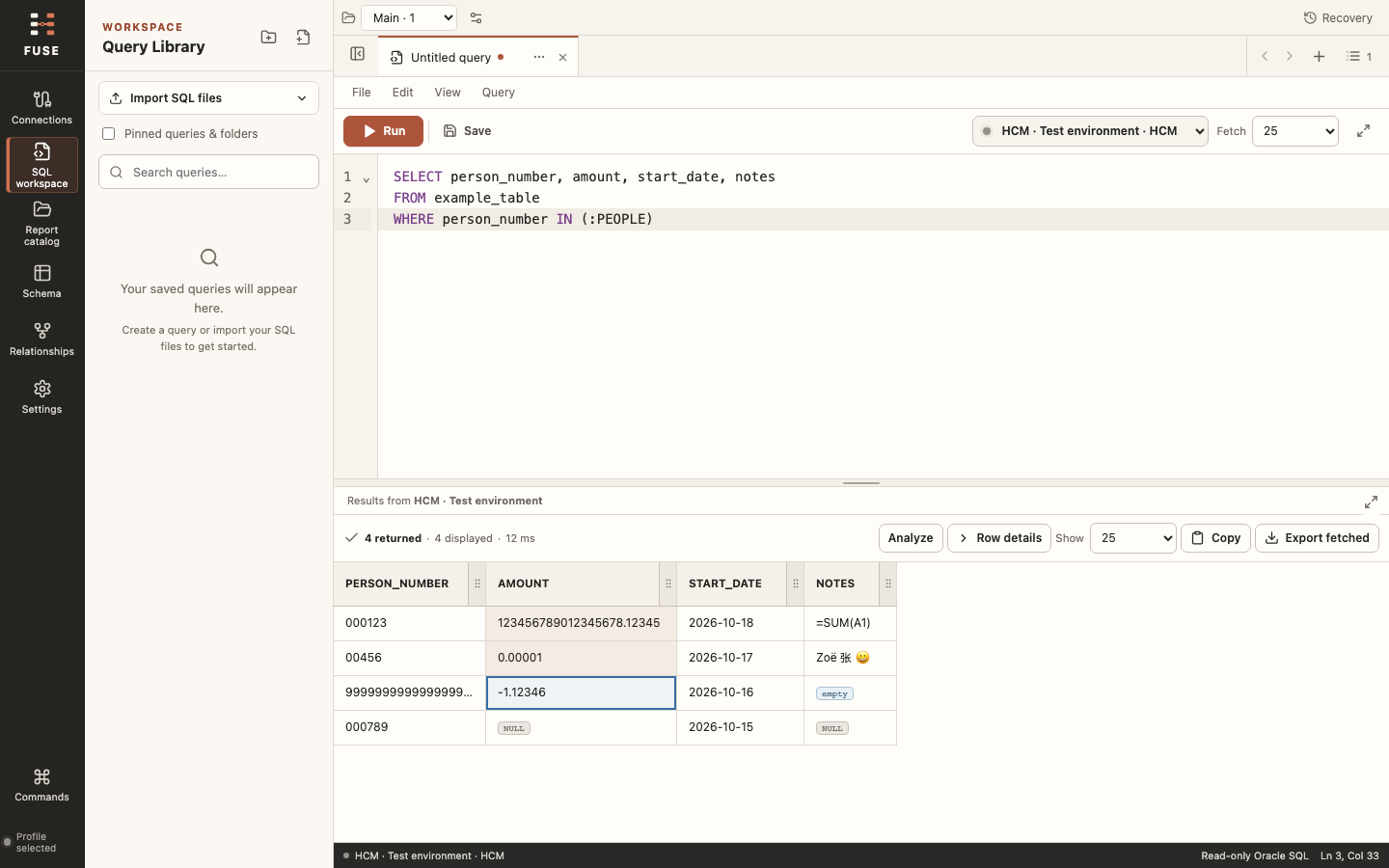Expand the results panel to full screen
1389x868 pixels.
click(x=1371, y=502)
